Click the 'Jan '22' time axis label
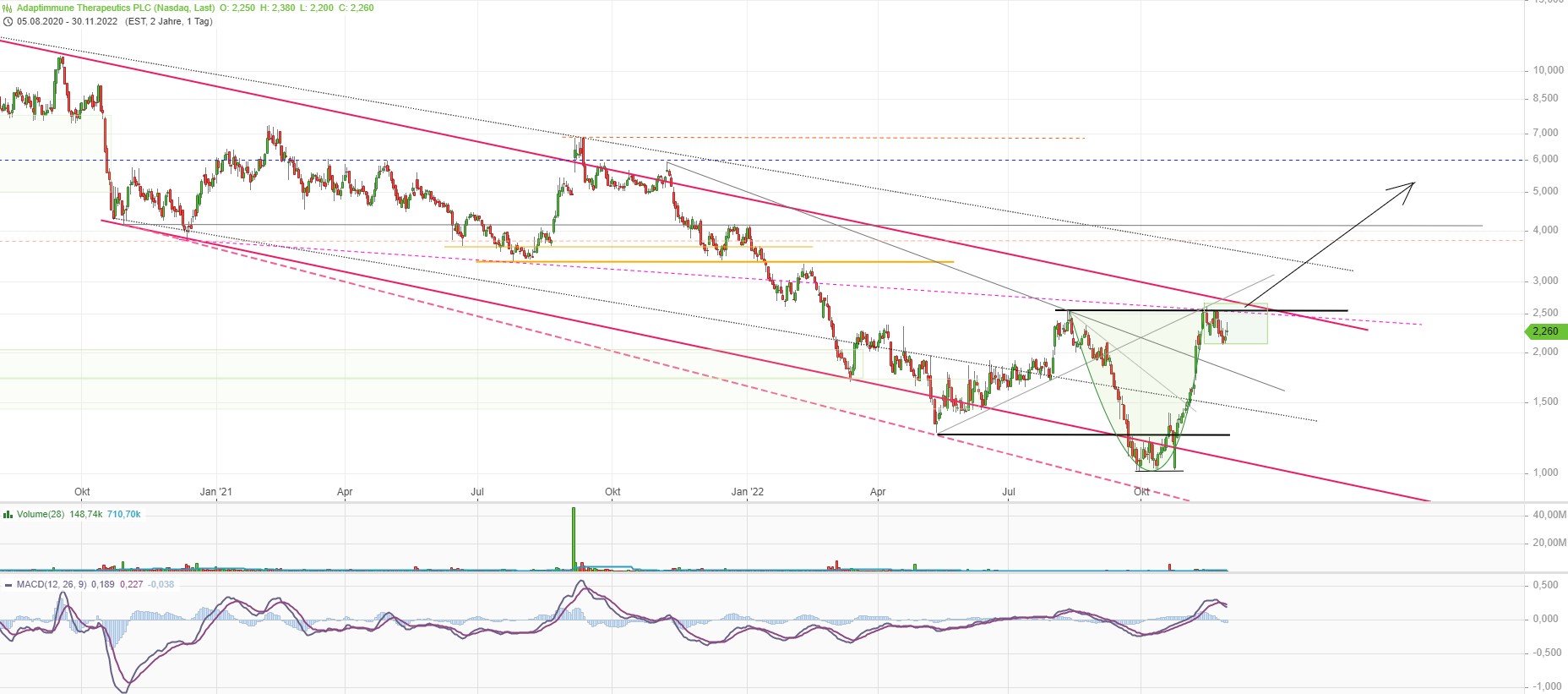Viewport: 1568px width, 694px height. (x=748, y=492)
